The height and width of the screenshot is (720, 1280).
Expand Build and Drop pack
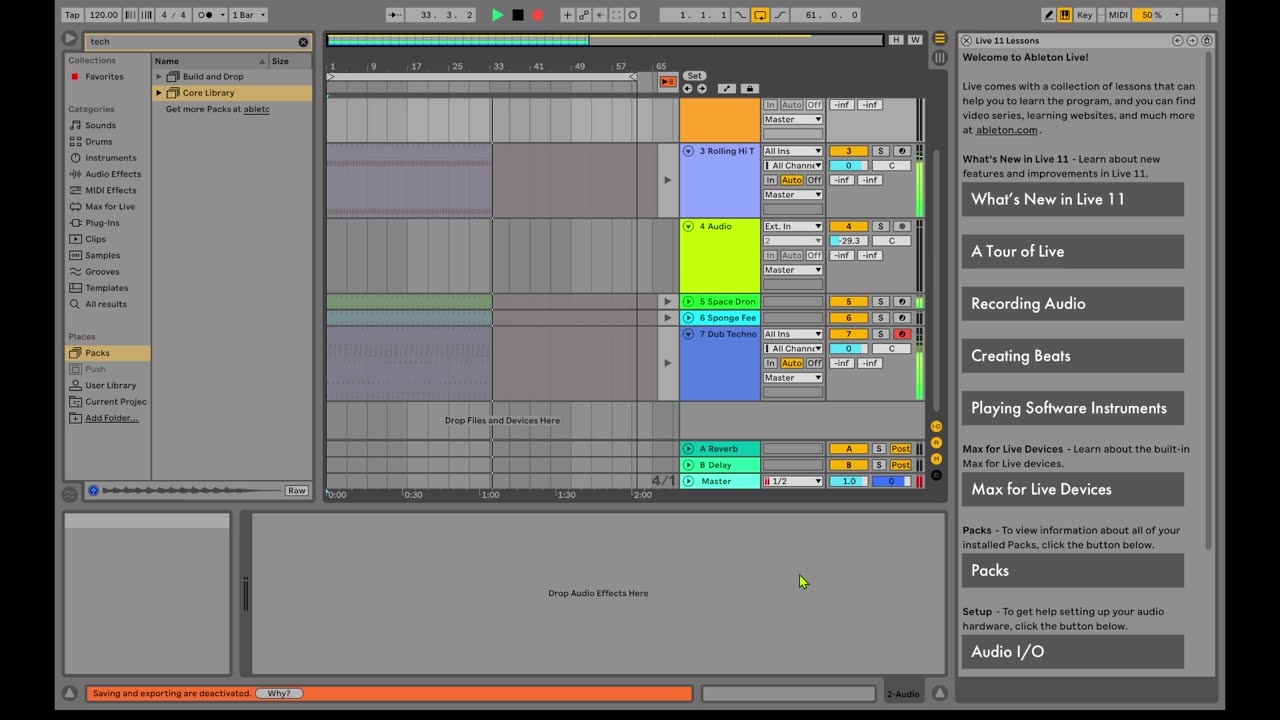(158, 77)
